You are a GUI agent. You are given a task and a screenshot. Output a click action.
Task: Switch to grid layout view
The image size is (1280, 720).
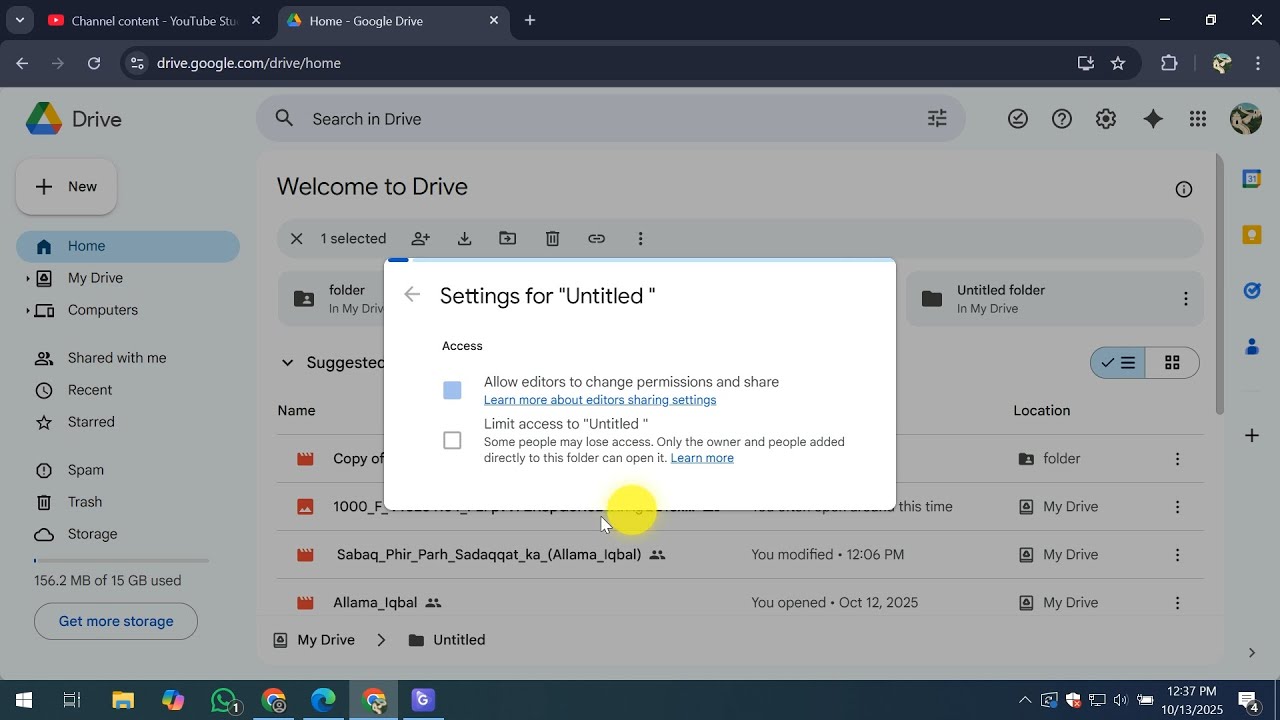coord(1172,363)
